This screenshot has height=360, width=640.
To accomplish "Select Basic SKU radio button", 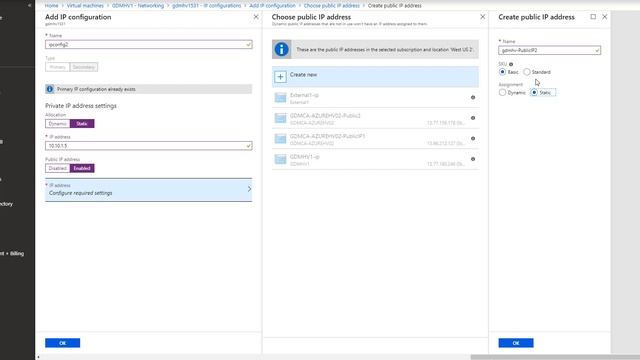I will 502,72.
